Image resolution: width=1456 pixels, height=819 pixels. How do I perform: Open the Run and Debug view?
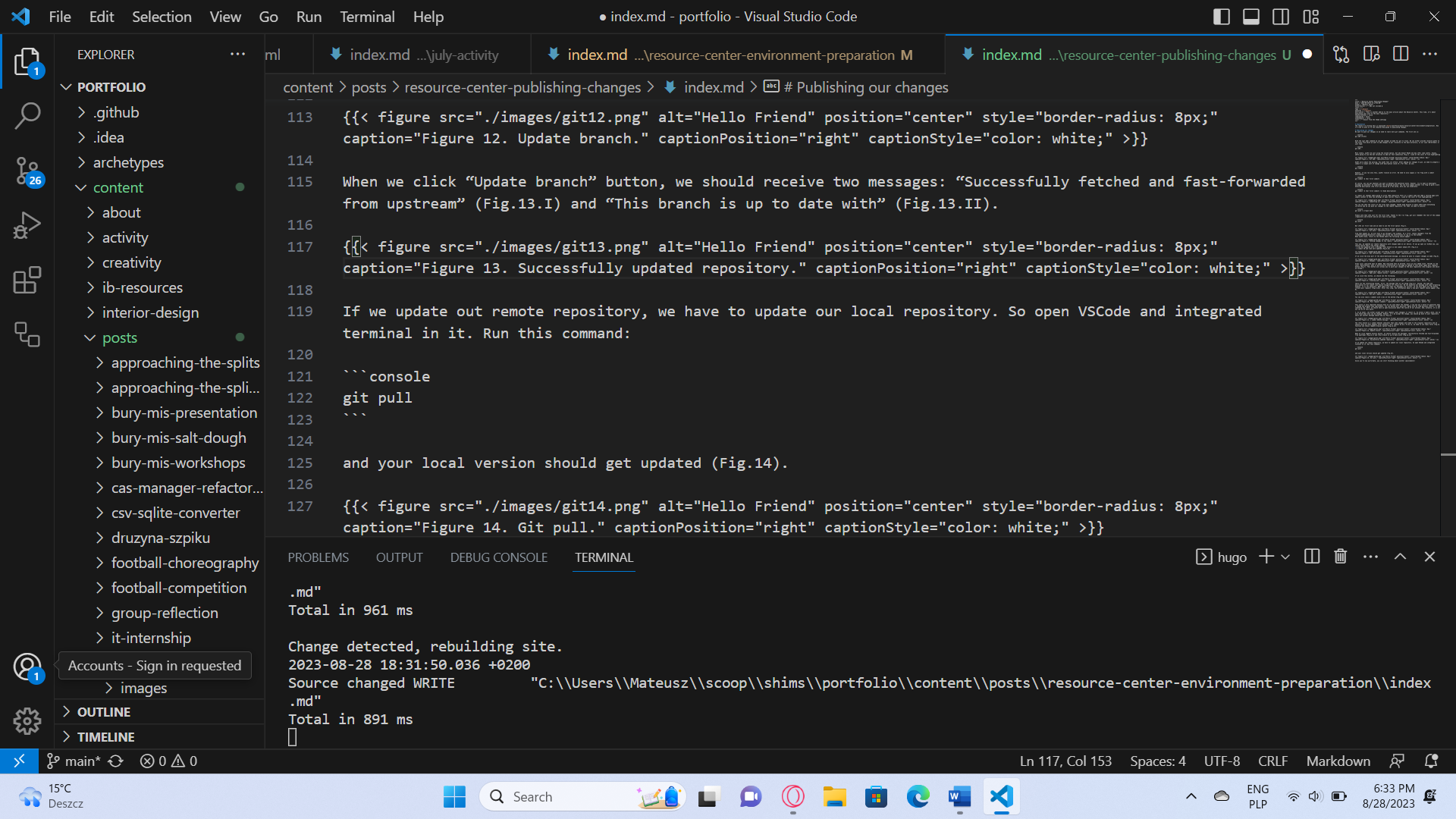pos(27,225)
